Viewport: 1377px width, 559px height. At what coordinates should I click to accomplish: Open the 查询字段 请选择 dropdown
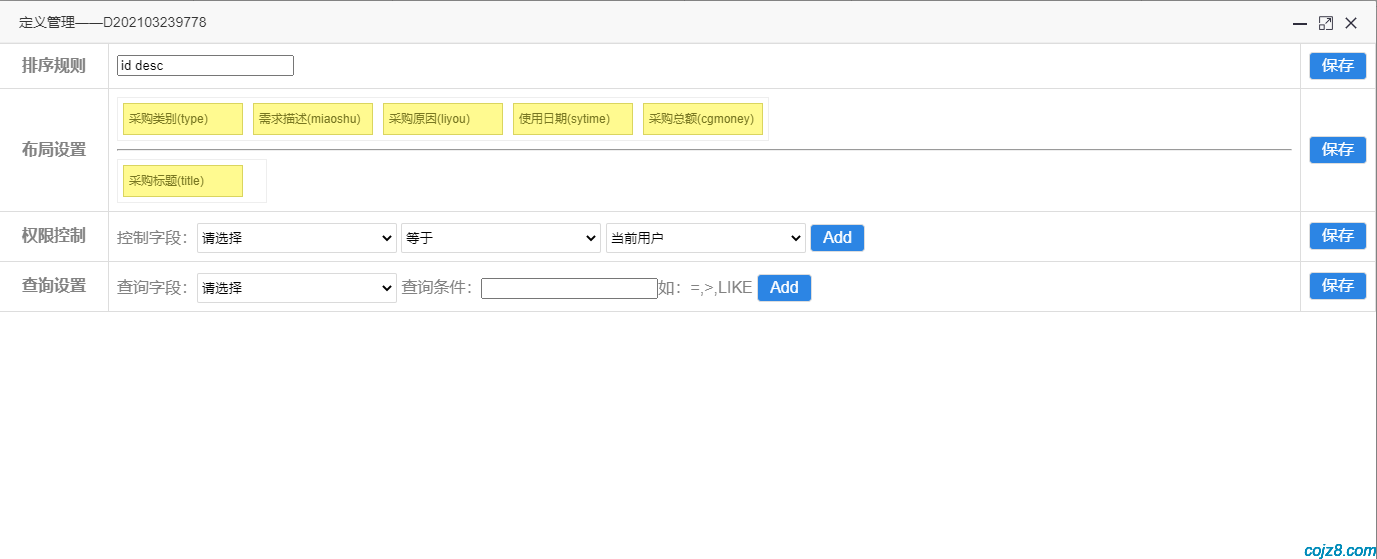(x=297, y=288)
